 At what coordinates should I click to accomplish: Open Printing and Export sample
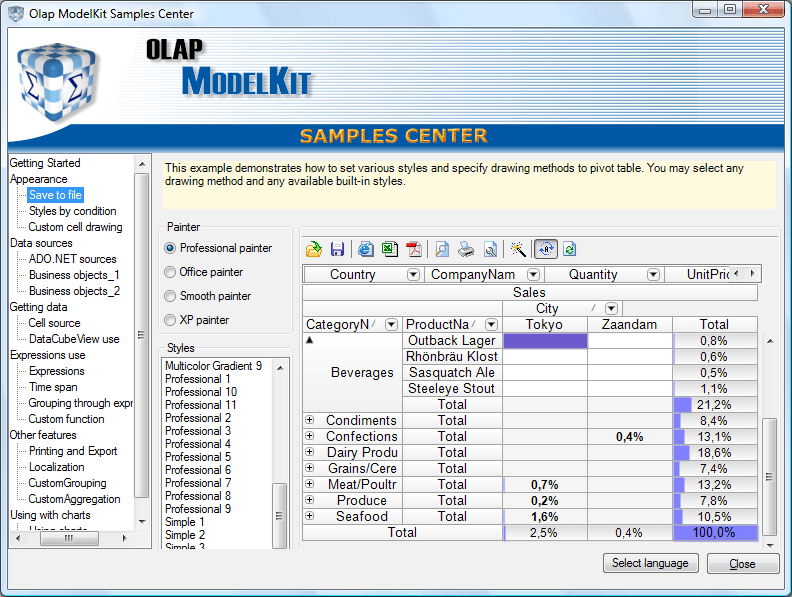pyautogui.click(x=73, y=451)
